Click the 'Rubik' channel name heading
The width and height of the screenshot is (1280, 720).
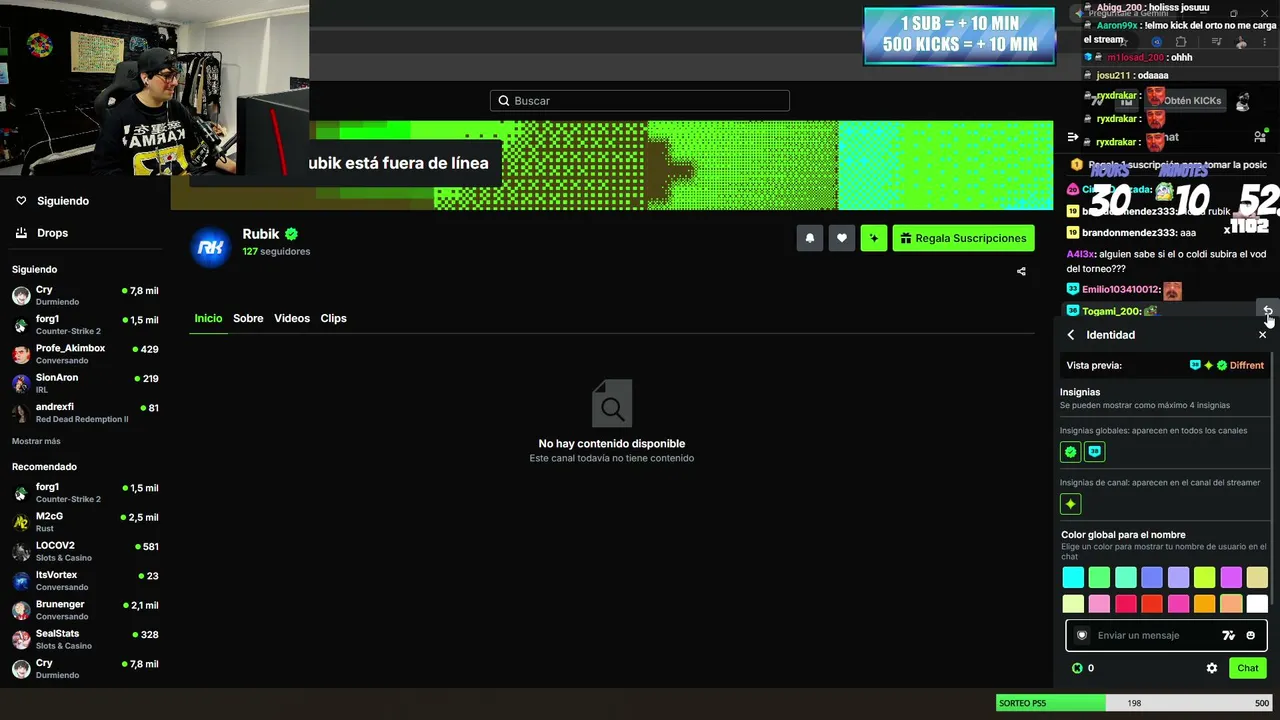261,234
